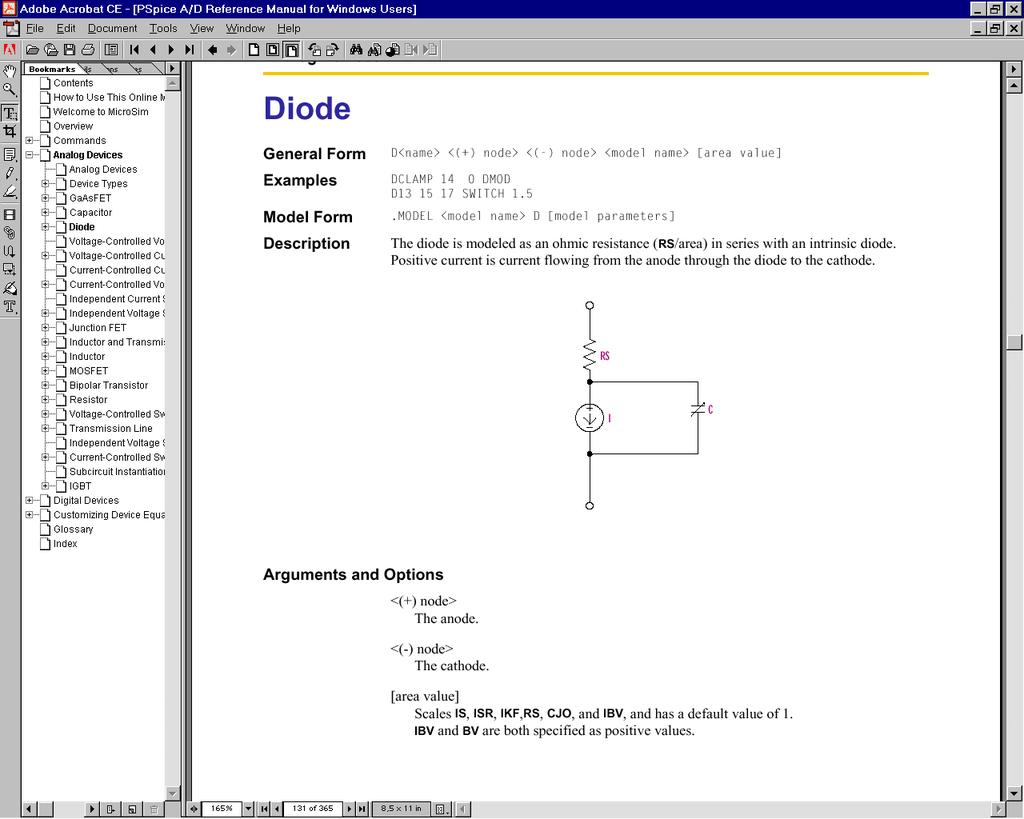Image resolution: width=1024 pixels, height=819 pixels.
Task: Click the Search documents icon
Action: click(374, 50)
